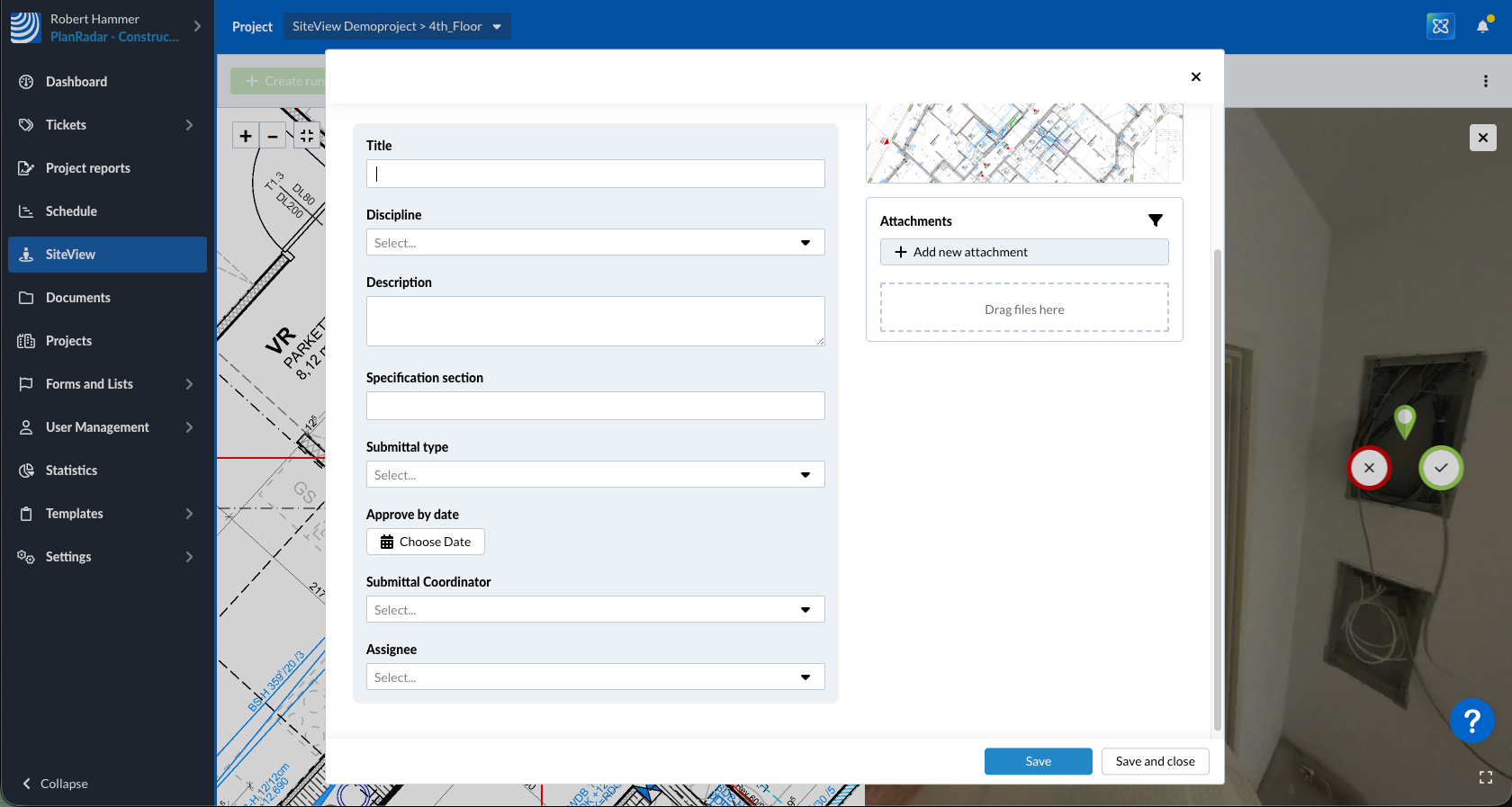This screenshot has width=1512, height=807.
Task: Filter attachments using the funnel icon
Action: point(1156,220)
